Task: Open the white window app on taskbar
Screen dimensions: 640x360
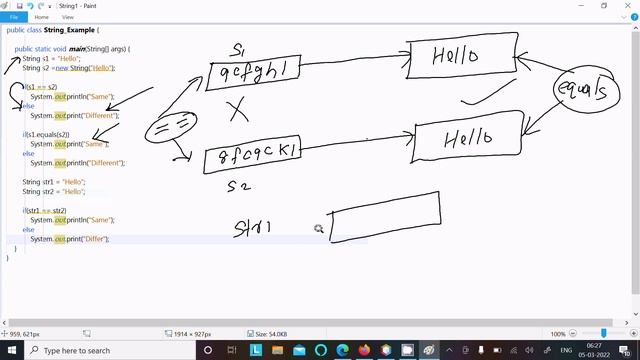Action: 407,350
